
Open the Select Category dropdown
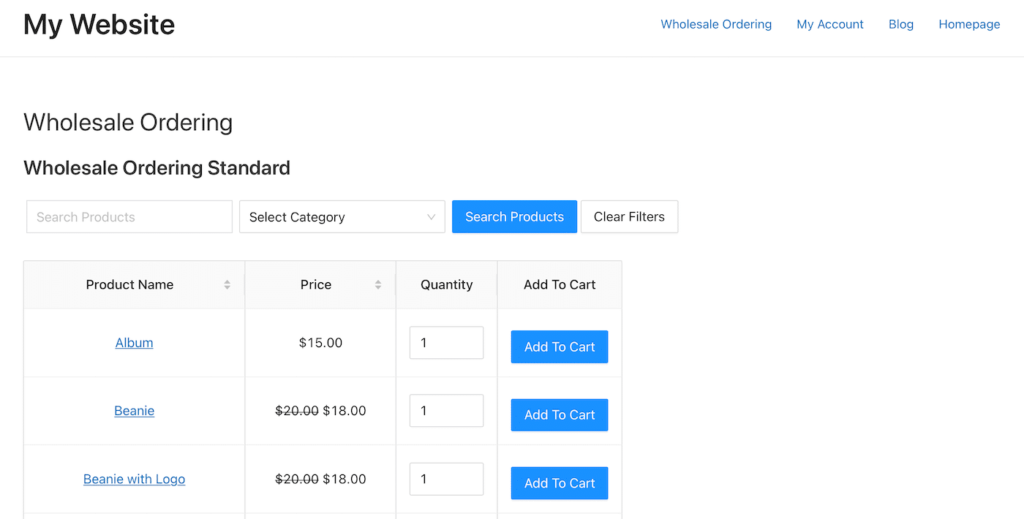pyautogui.click(x=342, y=217)
